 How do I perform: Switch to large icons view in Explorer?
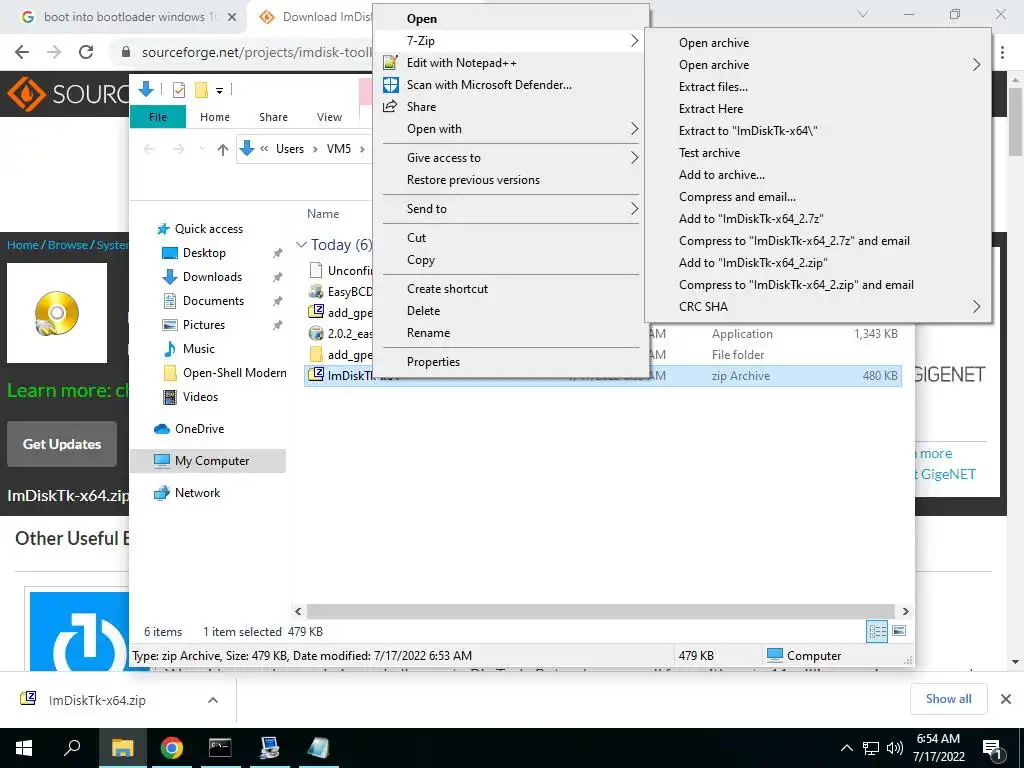pos(899,631)
